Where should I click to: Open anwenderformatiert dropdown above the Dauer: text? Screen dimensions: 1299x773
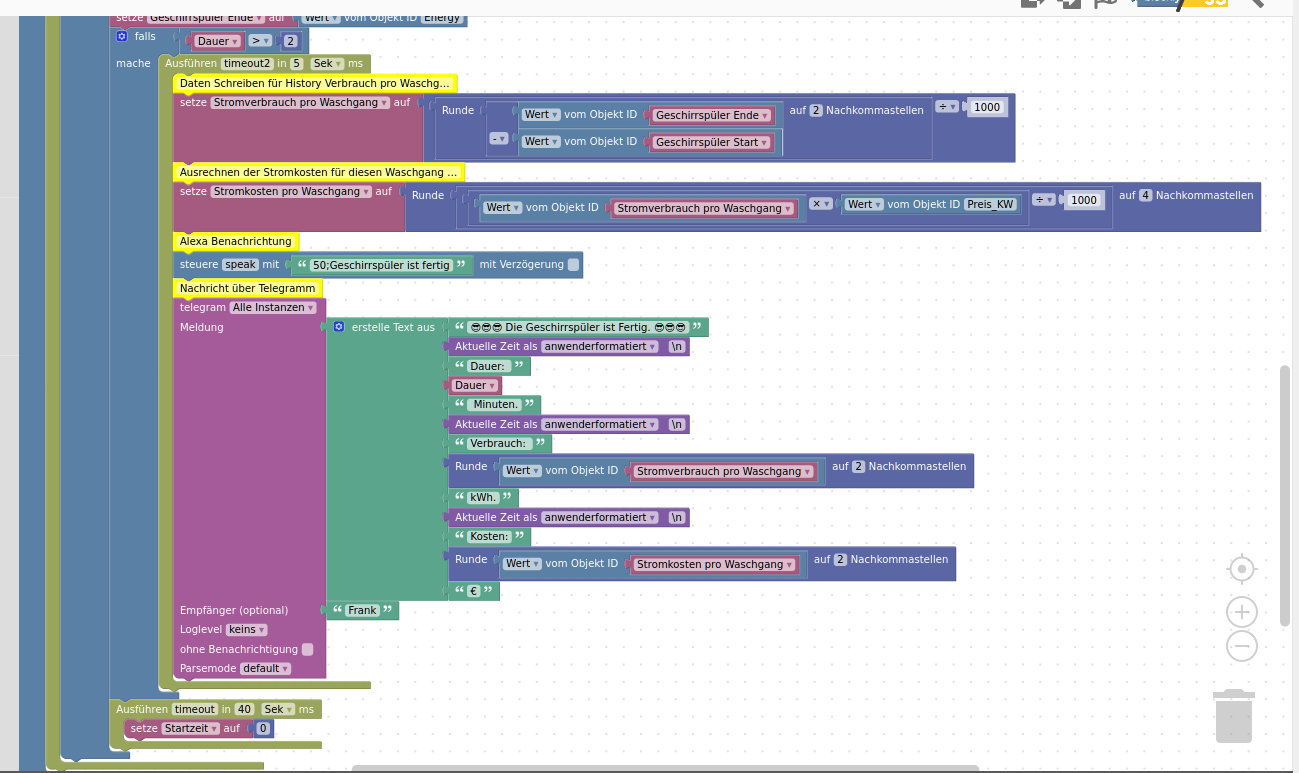point(600,346)
